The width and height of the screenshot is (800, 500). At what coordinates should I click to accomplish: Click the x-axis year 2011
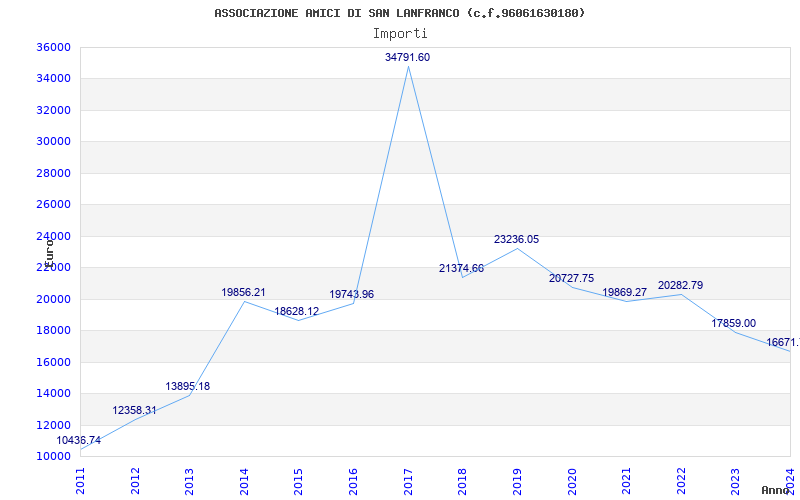(80, 481)
